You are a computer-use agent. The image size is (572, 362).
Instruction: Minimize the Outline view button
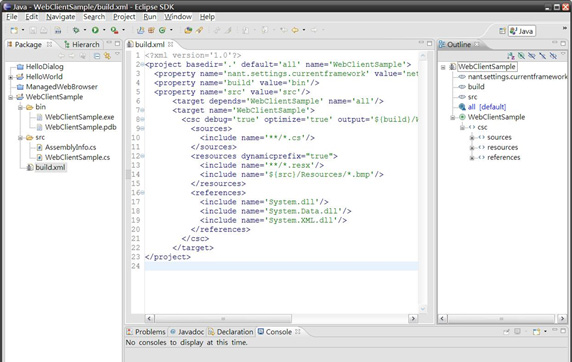pyautogui.click(x=554, y=43)
